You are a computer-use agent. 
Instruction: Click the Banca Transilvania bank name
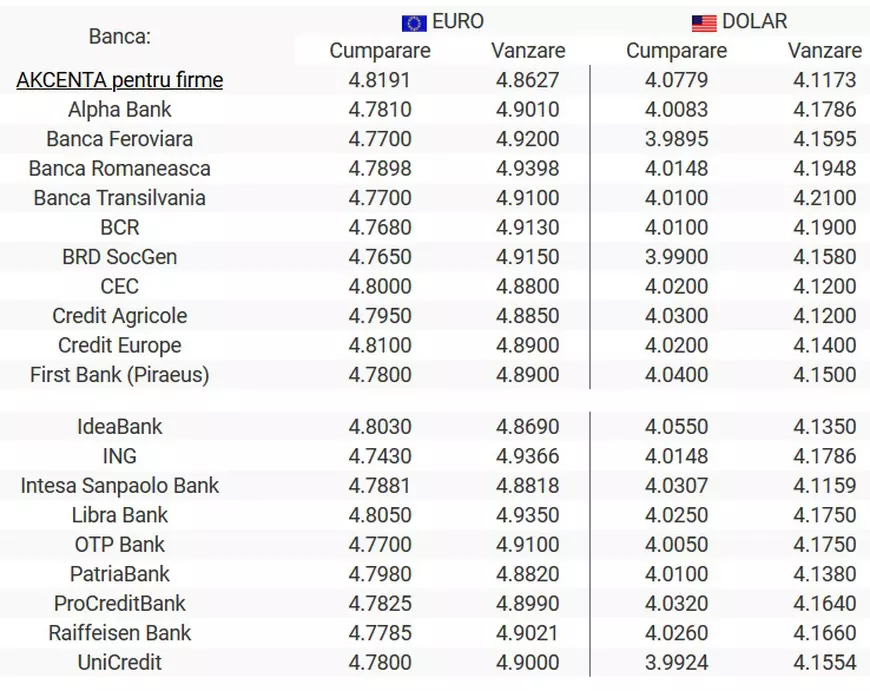(x=120, y=198)
